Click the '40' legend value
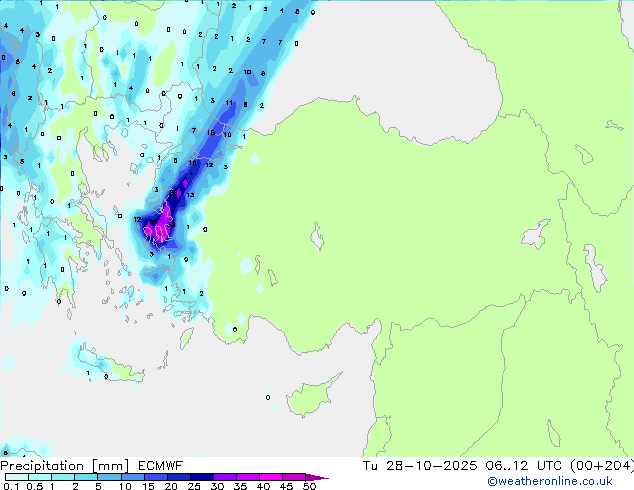The image size is (634, 490). (x=263, y=486)
